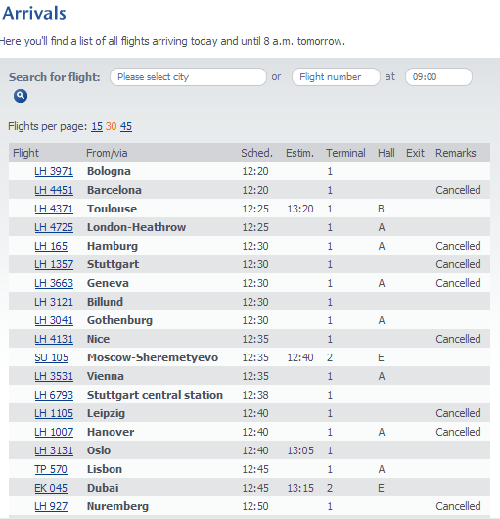The image size is (500, 519).
Task: Open flight LH 3531 from Vienna
Action: click(53, 376)
